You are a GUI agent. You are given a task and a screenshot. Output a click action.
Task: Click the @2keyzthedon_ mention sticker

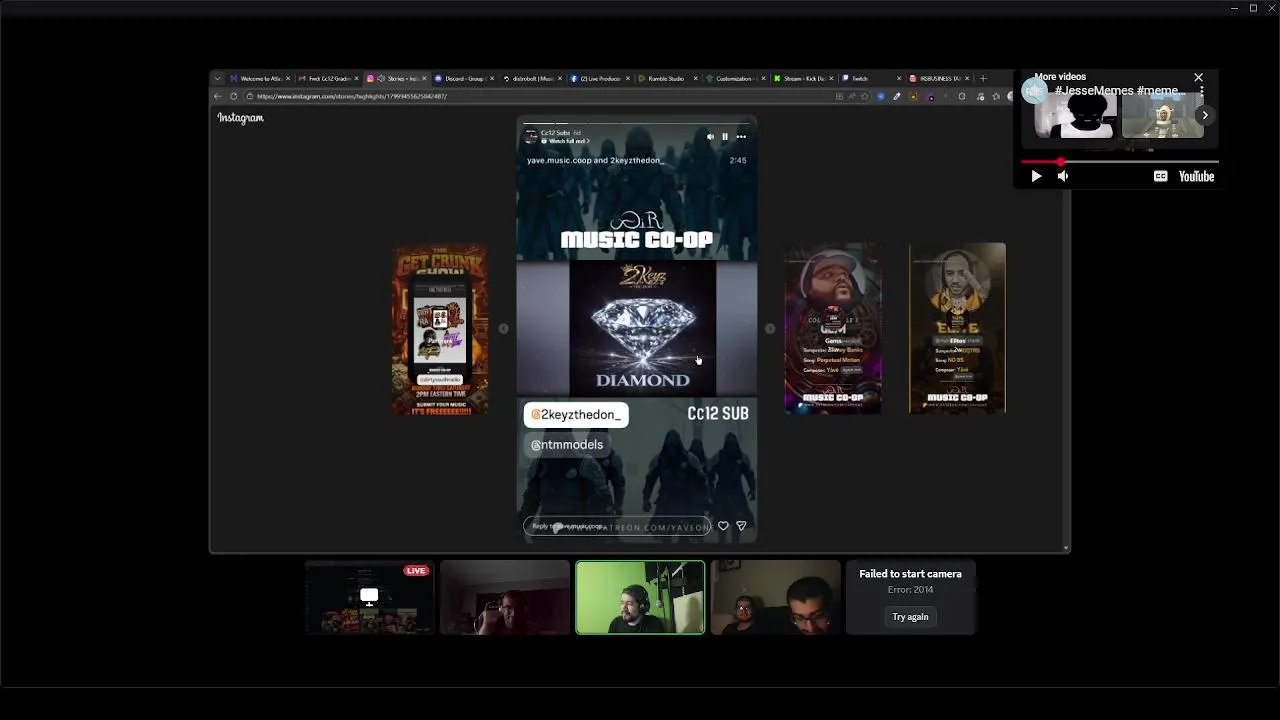pos(576,414)
